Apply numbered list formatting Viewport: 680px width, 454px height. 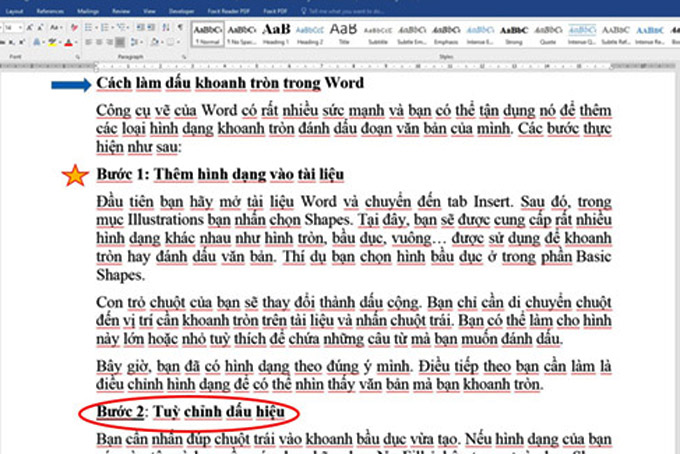105,27
